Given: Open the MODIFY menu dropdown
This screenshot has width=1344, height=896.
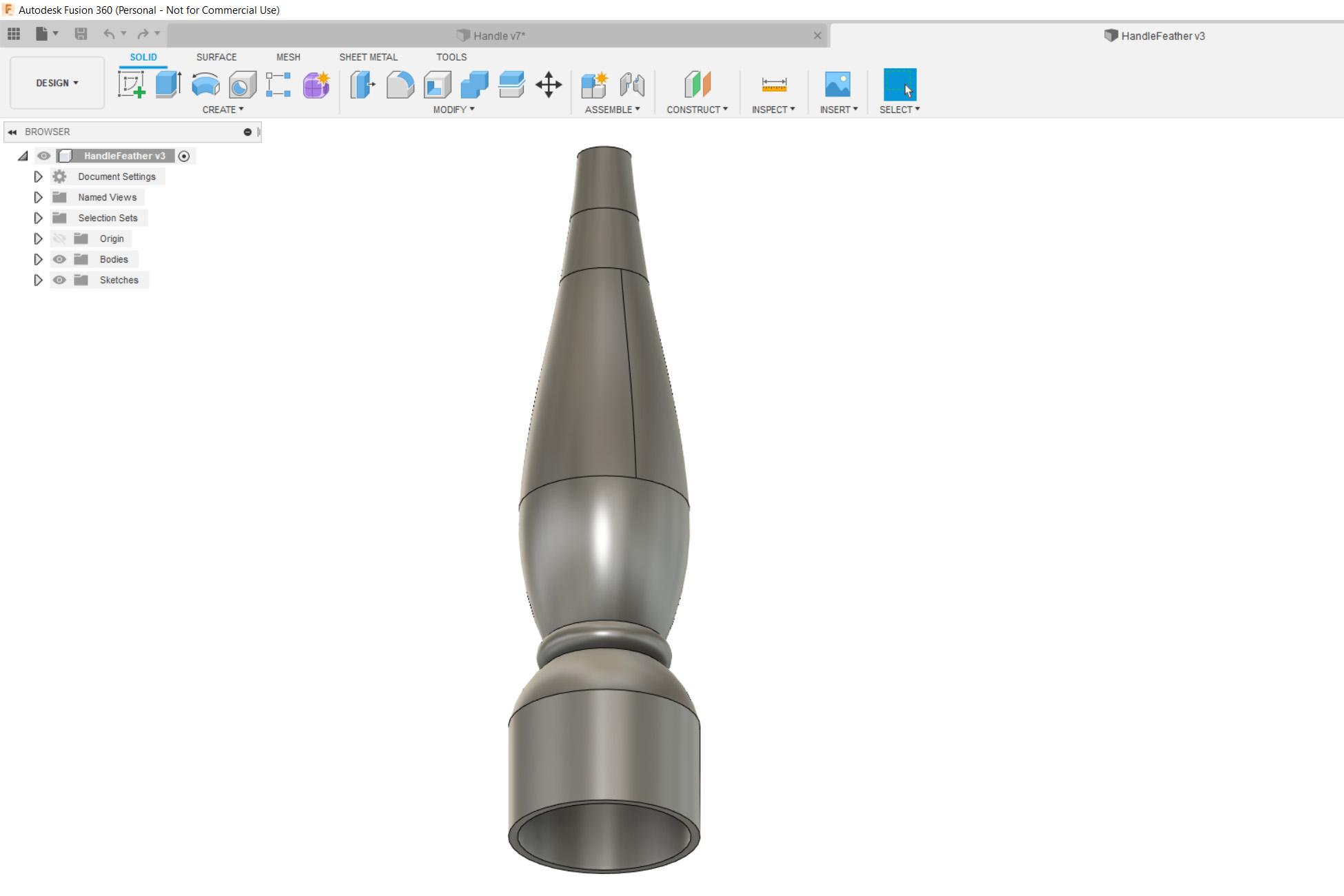Looking at the screenshot, I should tap(454, 110).
